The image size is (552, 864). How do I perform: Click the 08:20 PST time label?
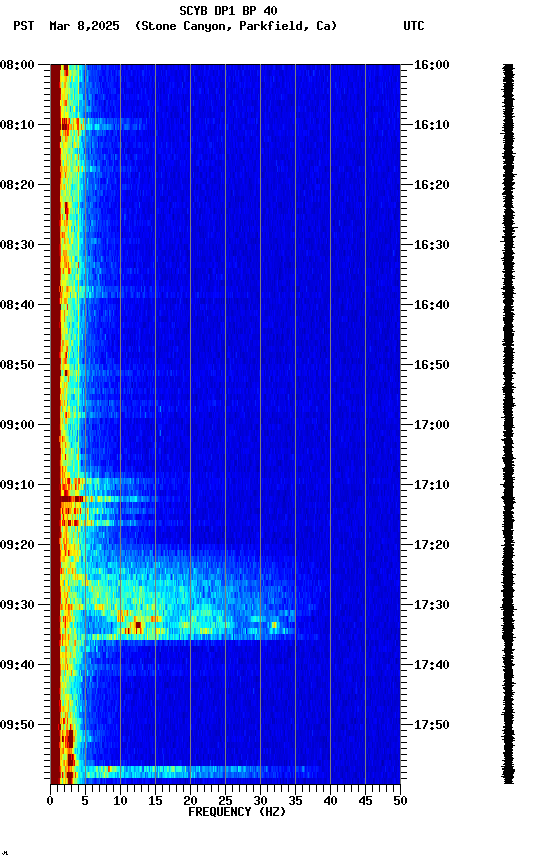pyautogui.click(x=17, y=185)
